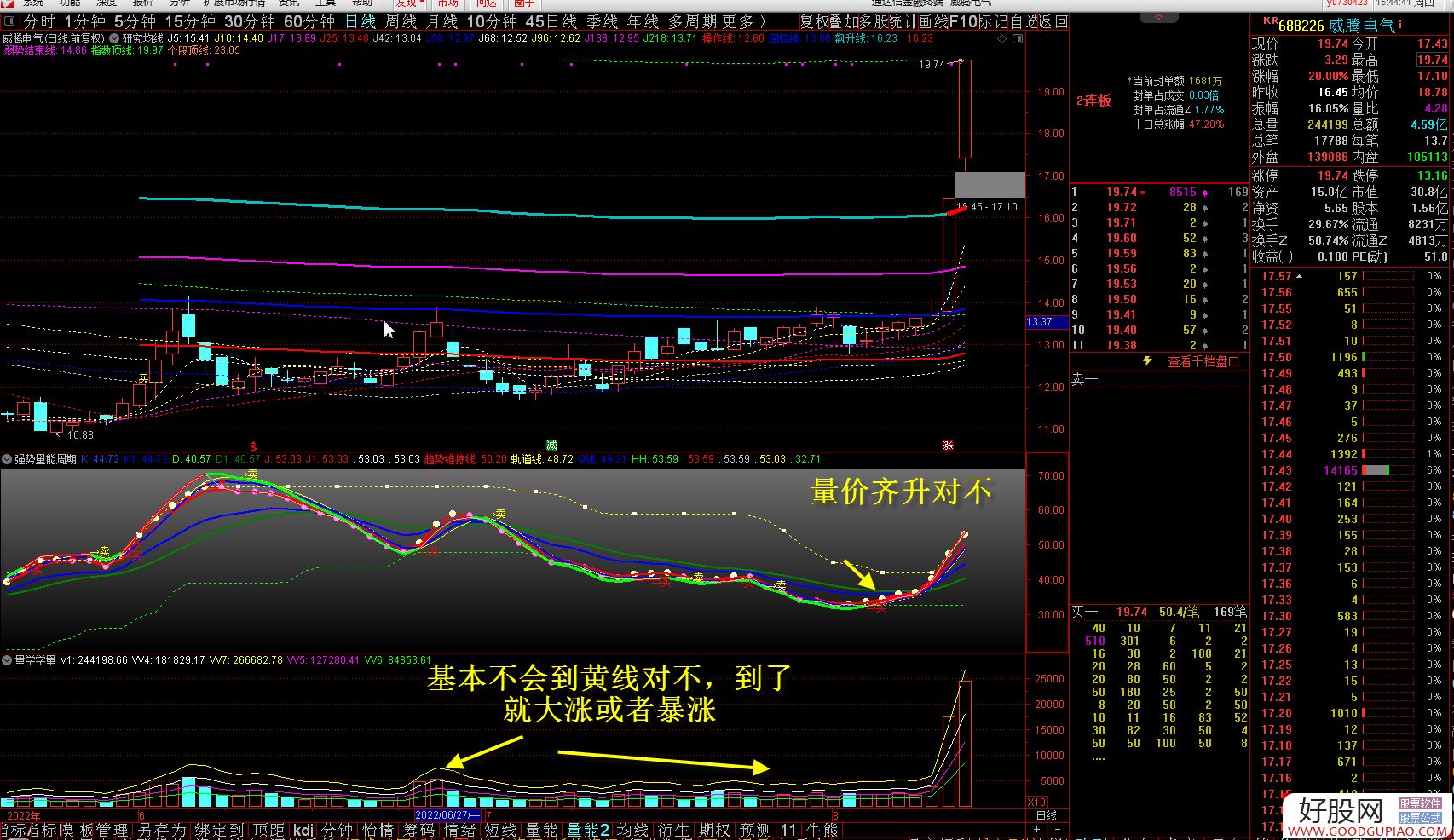Select the 15分钟 period tab
Image resolution: width=1454 pixels, height=840 pixels.
pos(190,21)
